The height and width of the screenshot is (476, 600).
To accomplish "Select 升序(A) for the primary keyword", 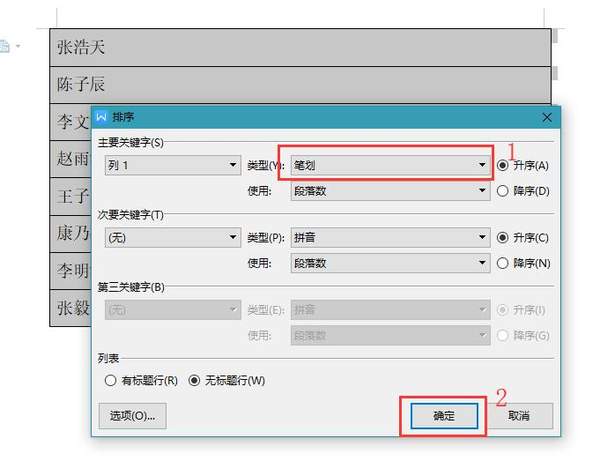I will [x=504, y=165].
